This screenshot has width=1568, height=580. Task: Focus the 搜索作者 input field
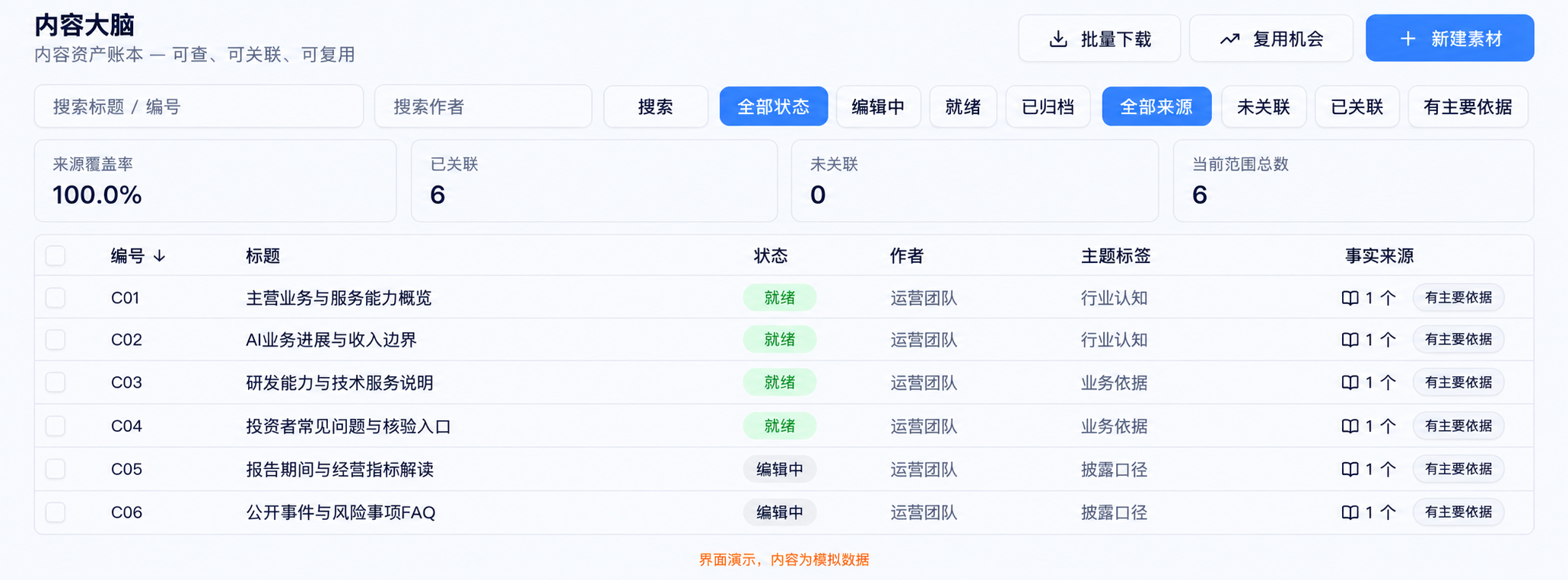click(x=483, y=106)
